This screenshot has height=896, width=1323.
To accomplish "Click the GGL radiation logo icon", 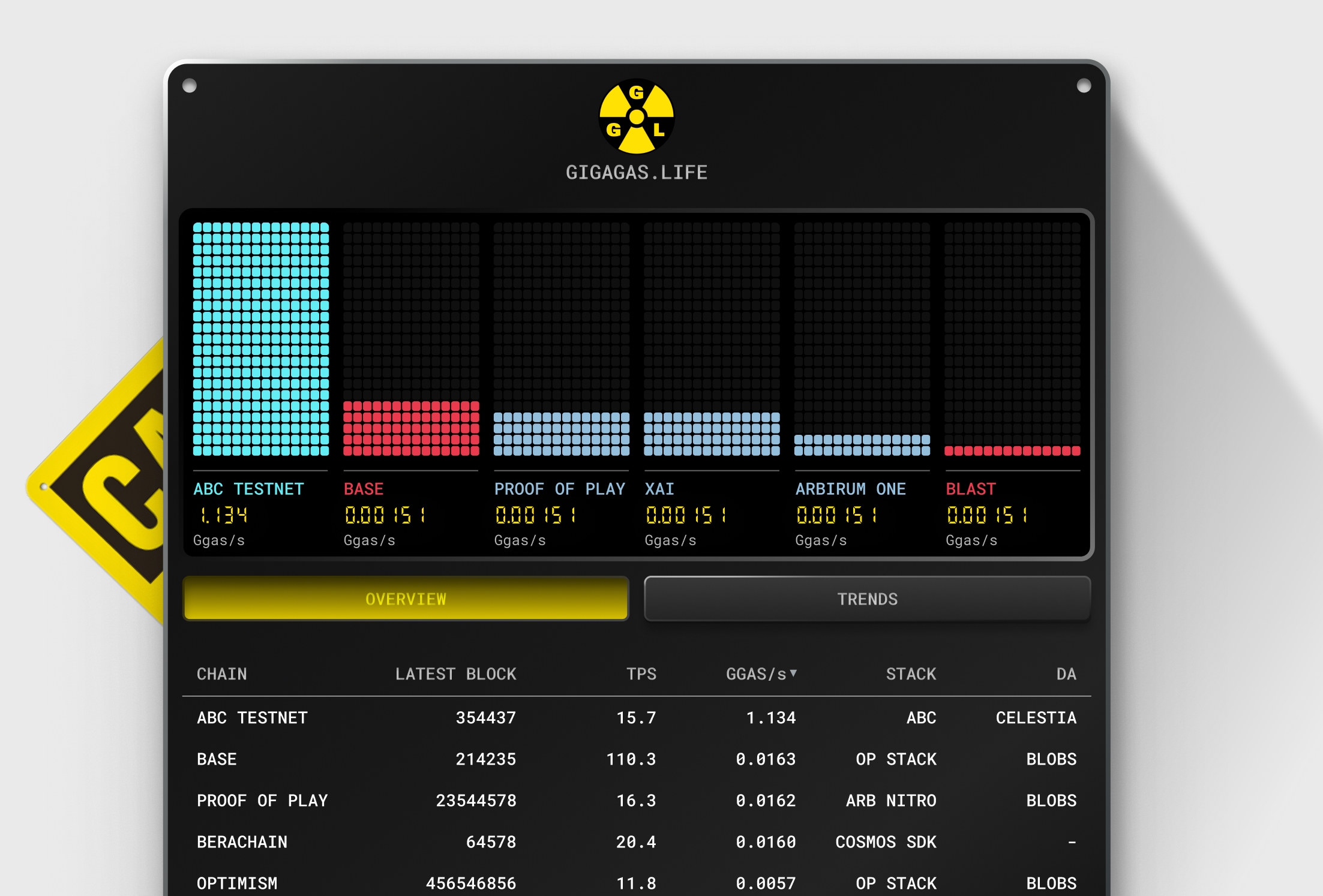I will click(x=637, y=116).
